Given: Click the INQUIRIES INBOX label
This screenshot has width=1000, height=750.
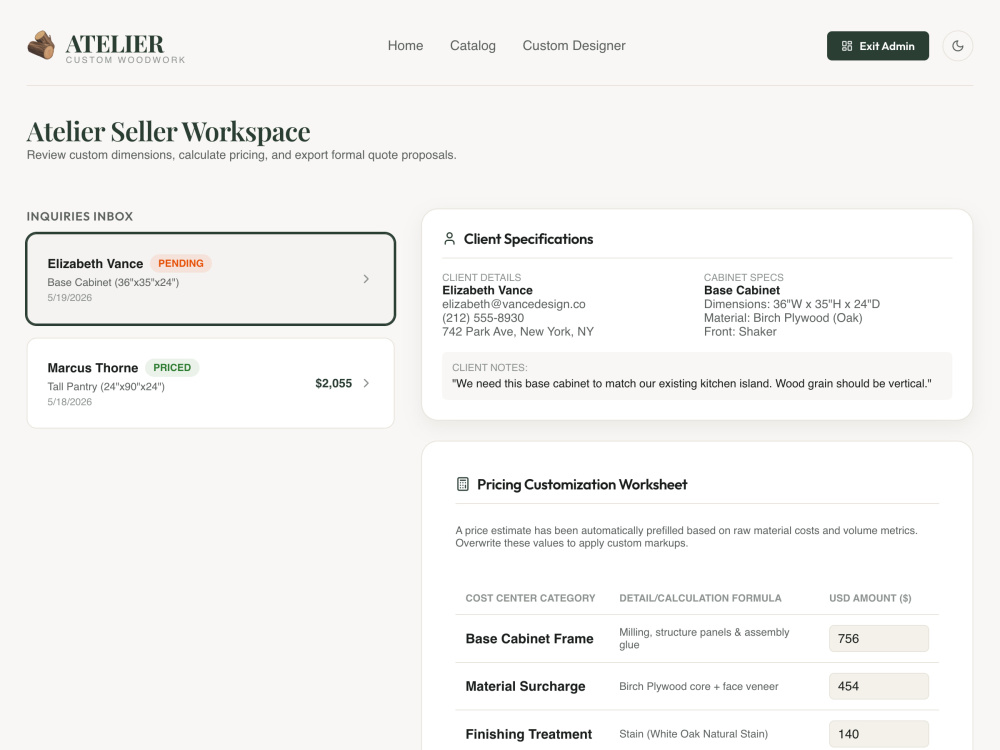Looking at the screenshot, I should click(x=80, y=216).
